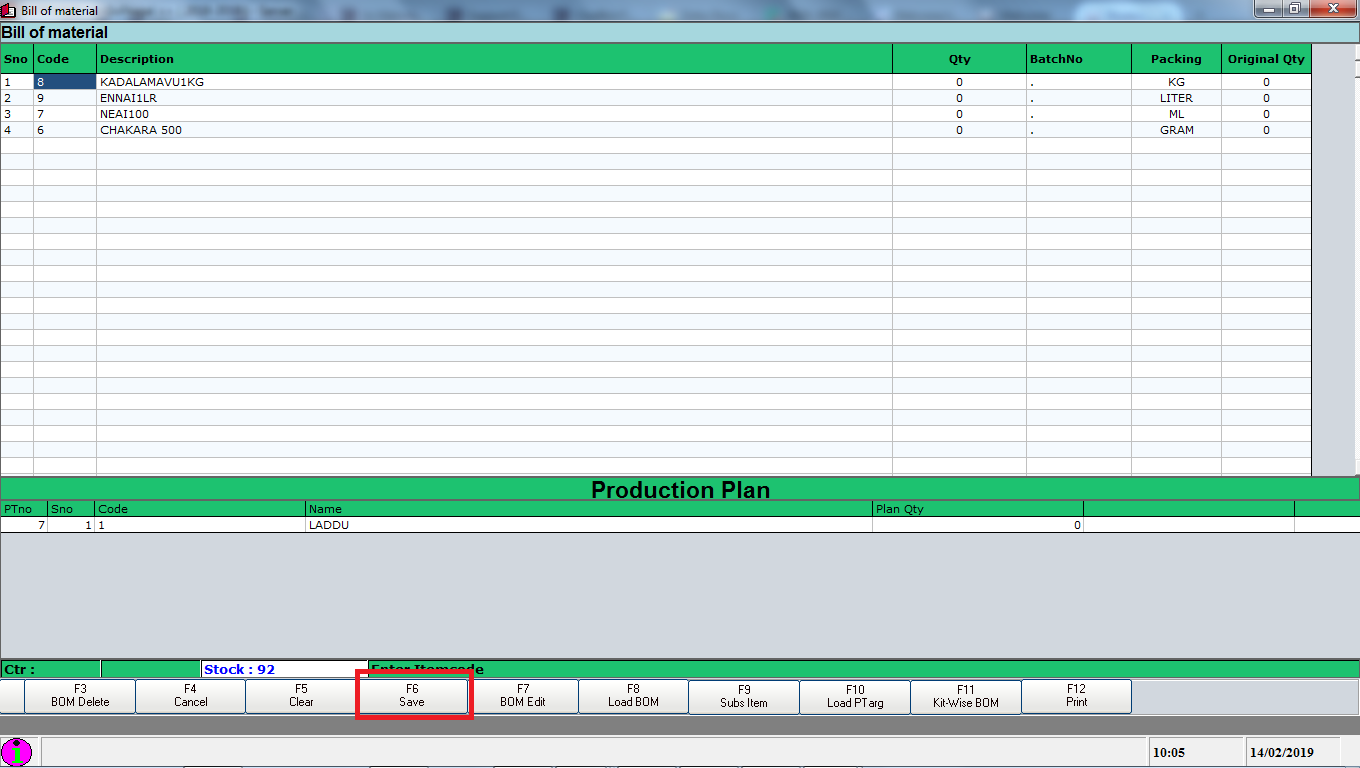The width and height of the screenshot is (1360, 768).
Task: Click PTno 7 cell in LADDU row
Action: [x=24, y=525]
